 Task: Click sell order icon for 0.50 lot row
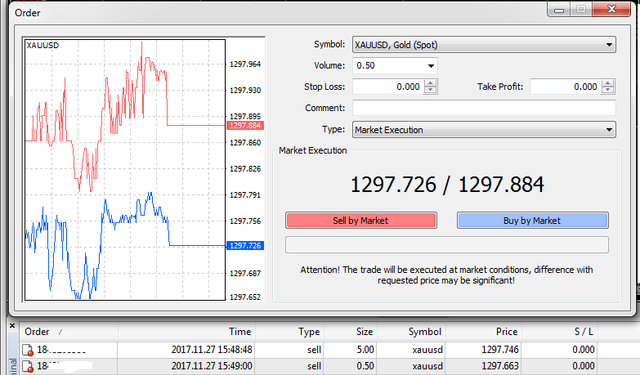(x=28, y=366)
